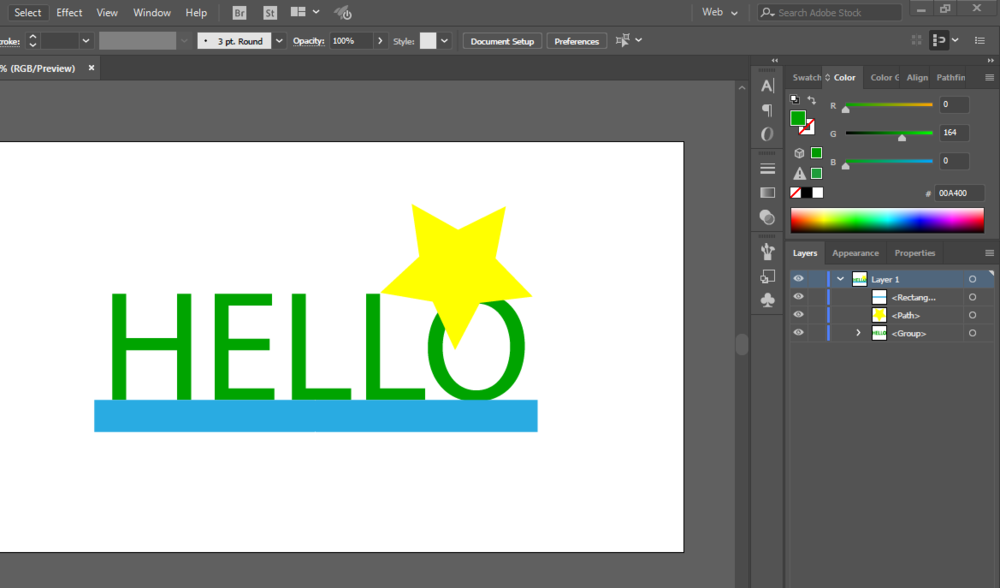Image resolution: width=1000 pixels, height=588 pixels.
Task: Click the Preferences button
Action: pyautogui.click(x=577, y=41)
